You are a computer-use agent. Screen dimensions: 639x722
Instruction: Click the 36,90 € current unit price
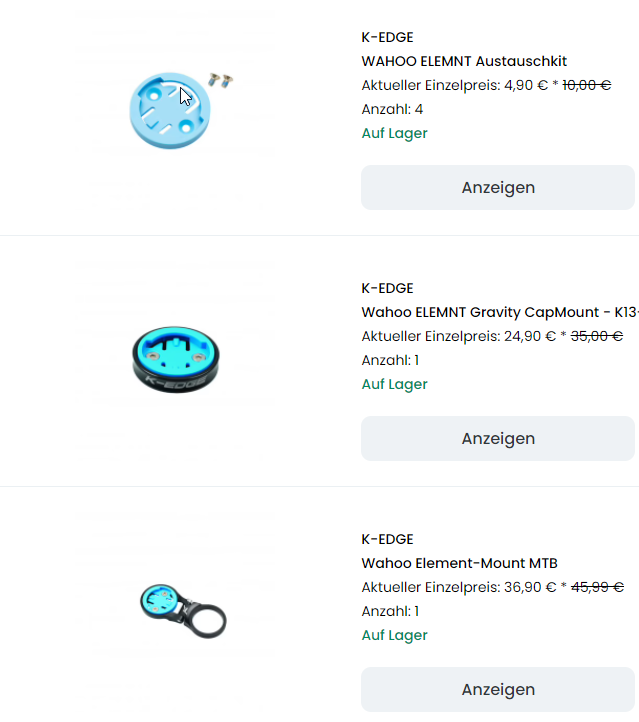pyautogui.click(x=530, y=587)
